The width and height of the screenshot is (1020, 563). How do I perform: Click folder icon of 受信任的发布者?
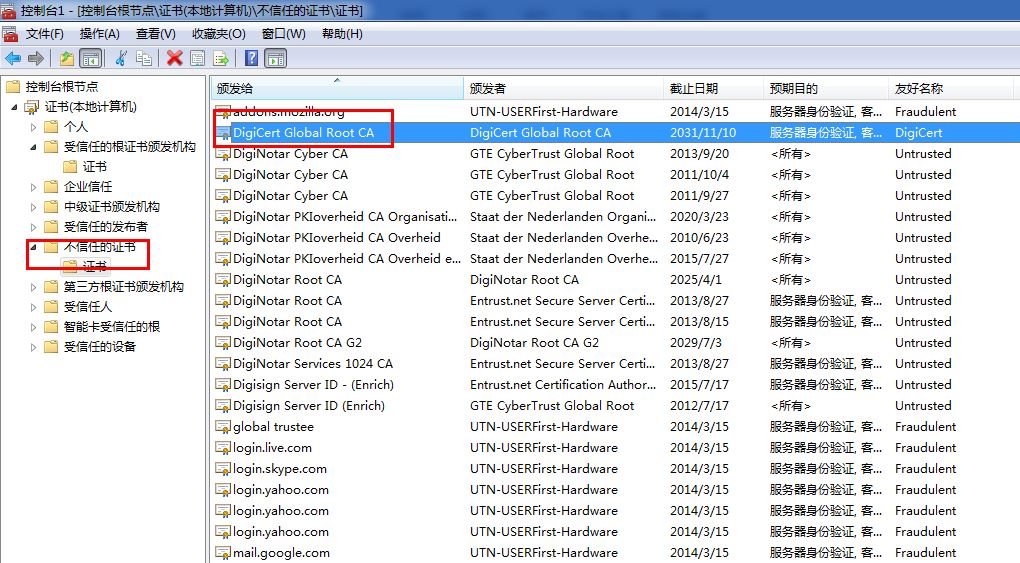pyautogui.click(x=51, y=227)
